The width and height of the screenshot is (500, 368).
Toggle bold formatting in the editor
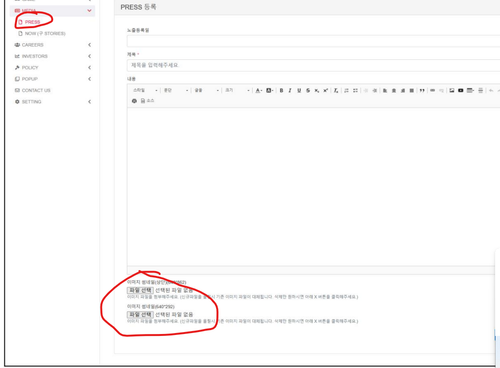point(281,90)
